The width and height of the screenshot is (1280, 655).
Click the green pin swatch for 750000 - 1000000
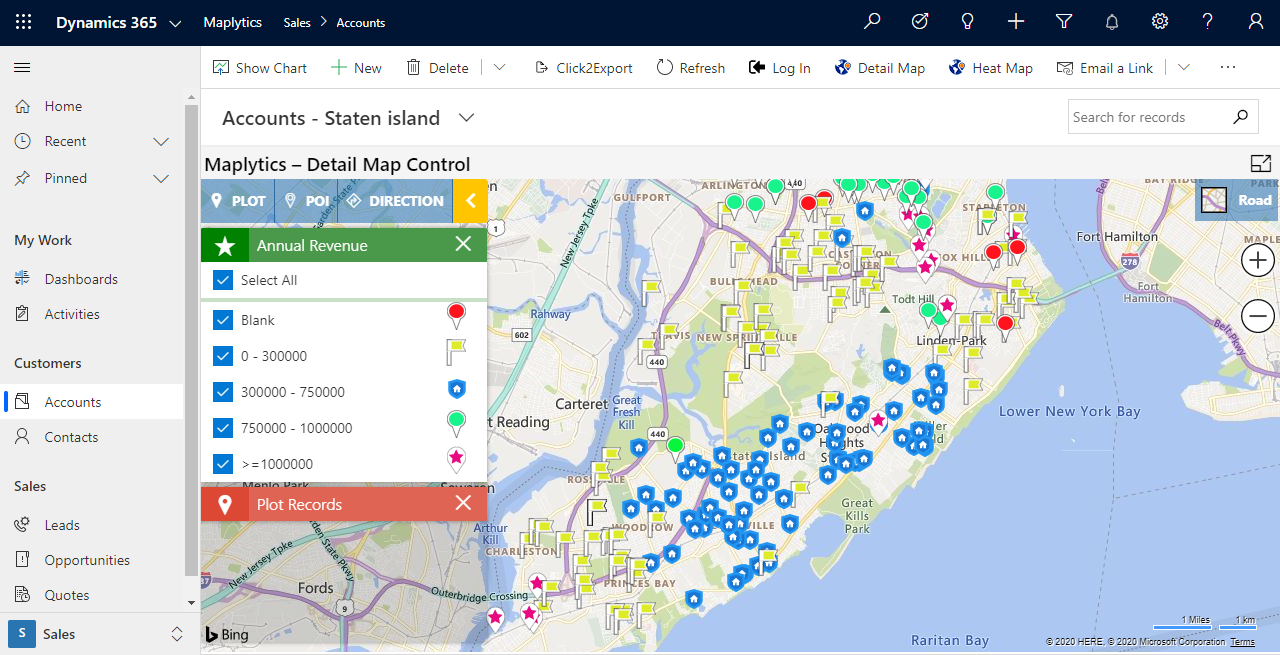point(456,424)
